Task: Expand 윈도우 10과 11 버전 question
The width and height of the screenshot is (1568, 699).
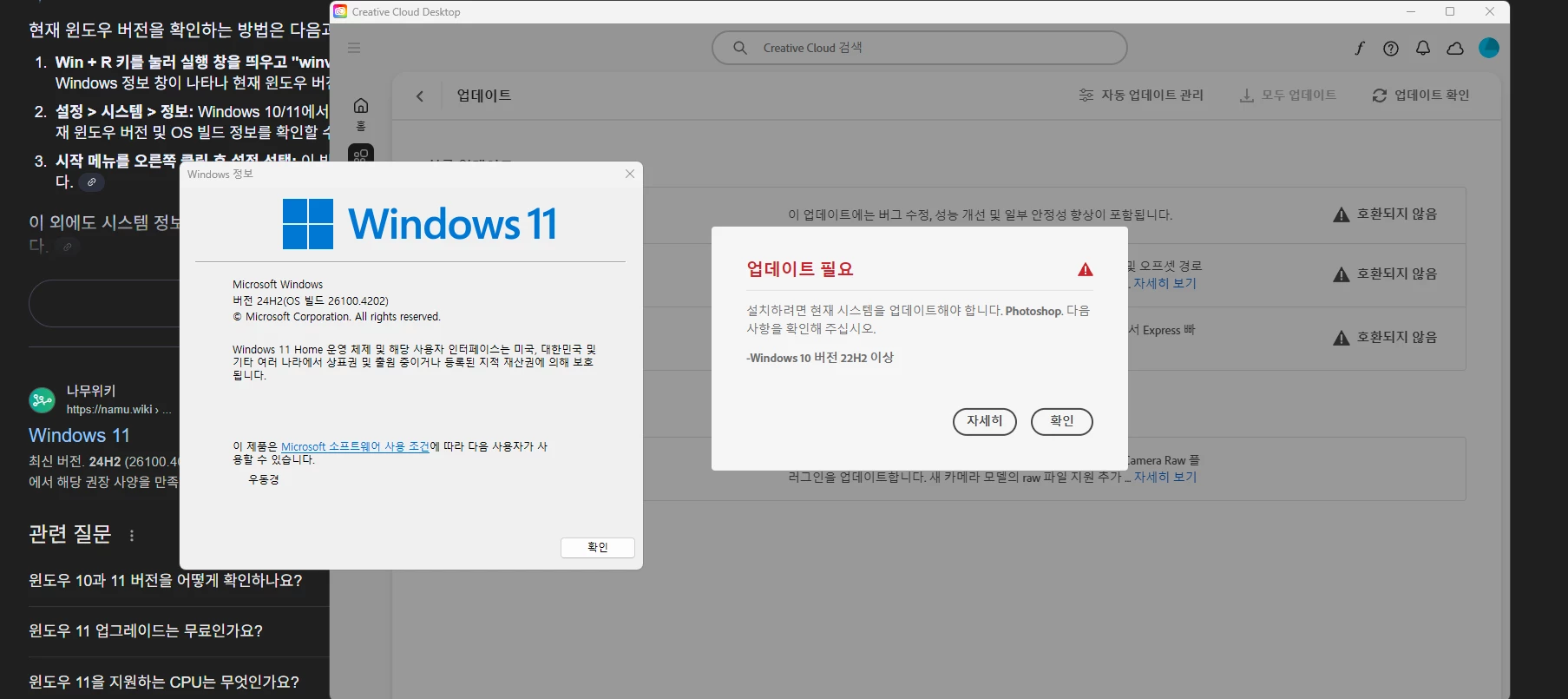Action: (166, 580)
